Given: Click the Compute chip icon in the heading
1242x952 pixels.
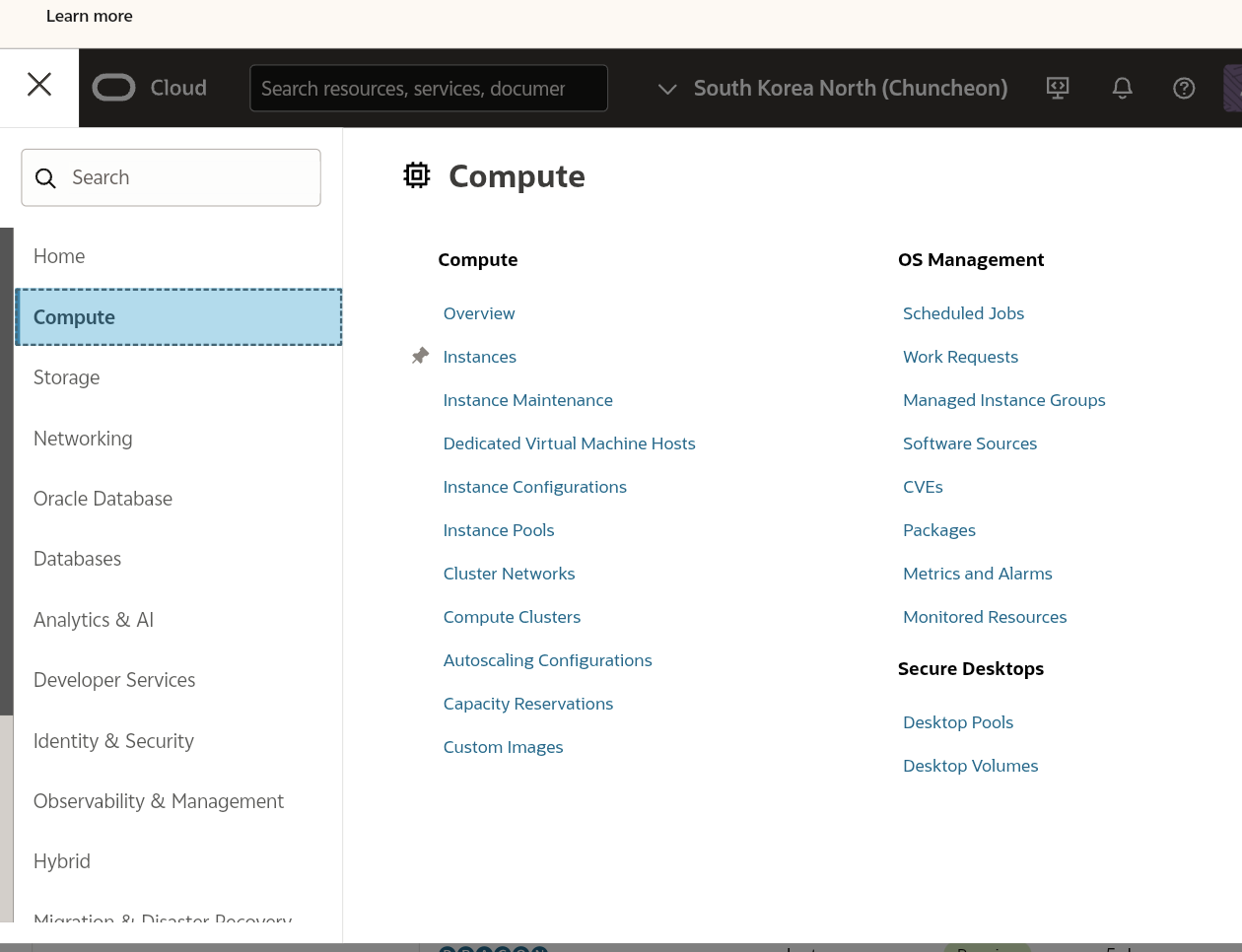Looking at the screenshot, I should pyautogui.click(x=417, y=175).
